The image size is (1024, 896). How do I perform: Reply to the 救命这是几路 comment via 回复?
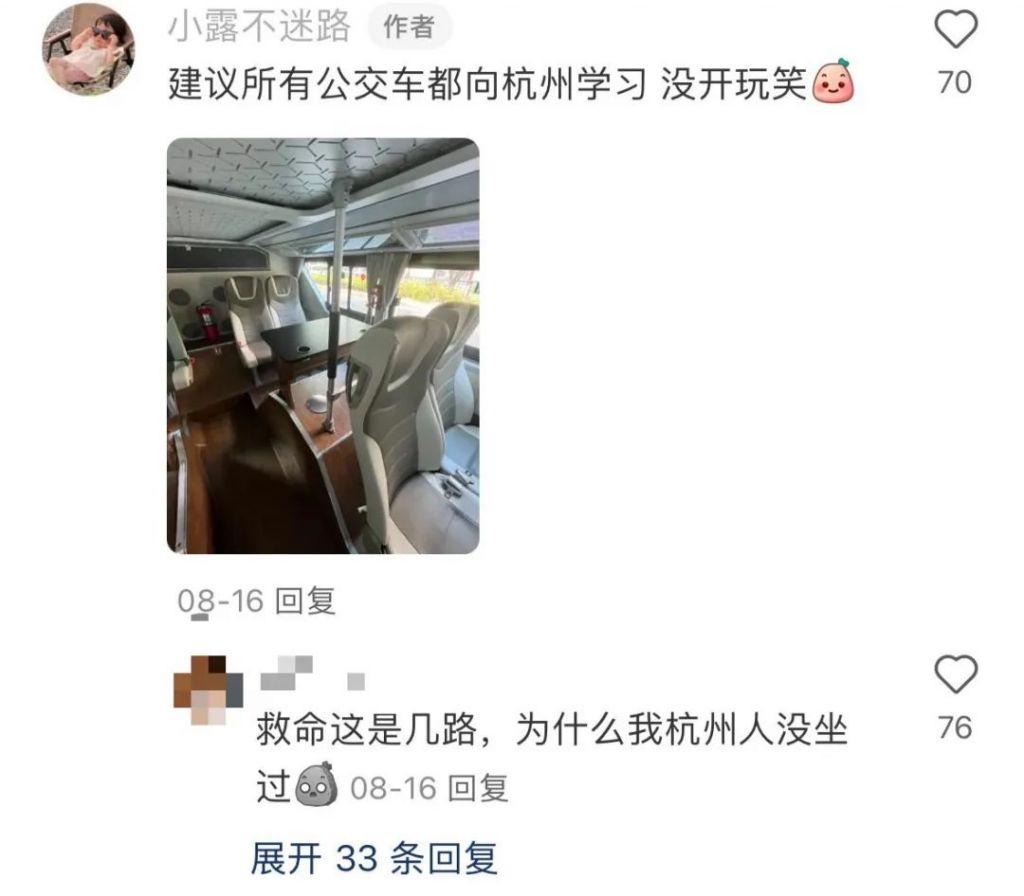tap(478, 788)
